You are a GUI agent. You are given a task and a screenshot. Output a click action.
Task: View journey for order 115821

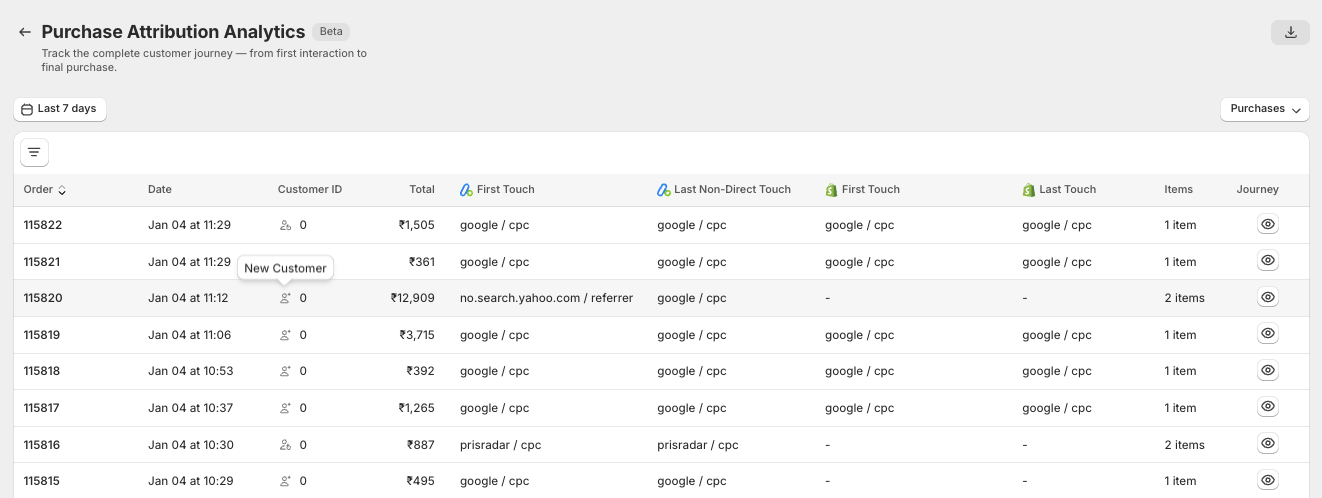[1268, 261]
